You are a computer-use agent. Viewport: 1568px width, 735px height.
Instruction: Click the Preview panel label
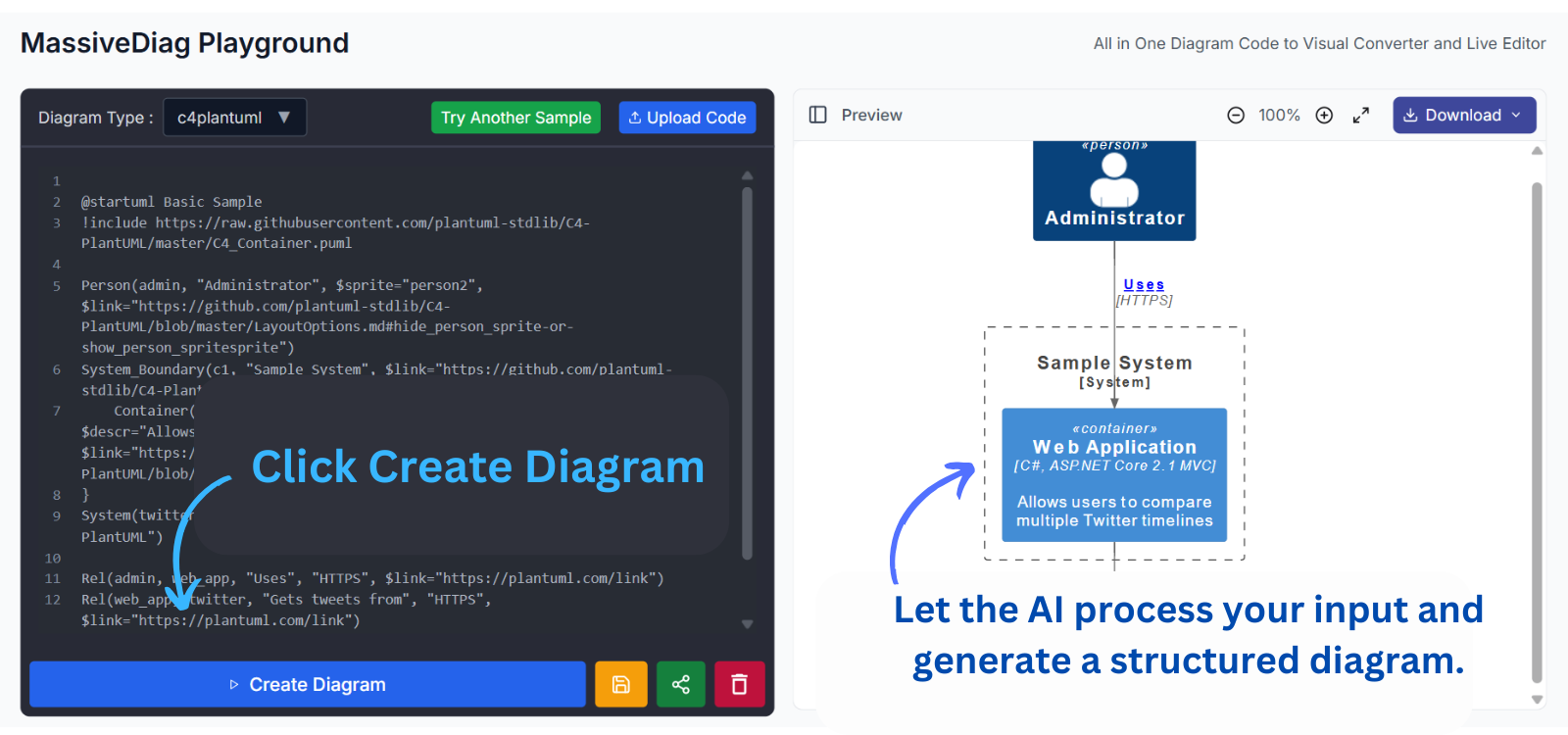871,116
